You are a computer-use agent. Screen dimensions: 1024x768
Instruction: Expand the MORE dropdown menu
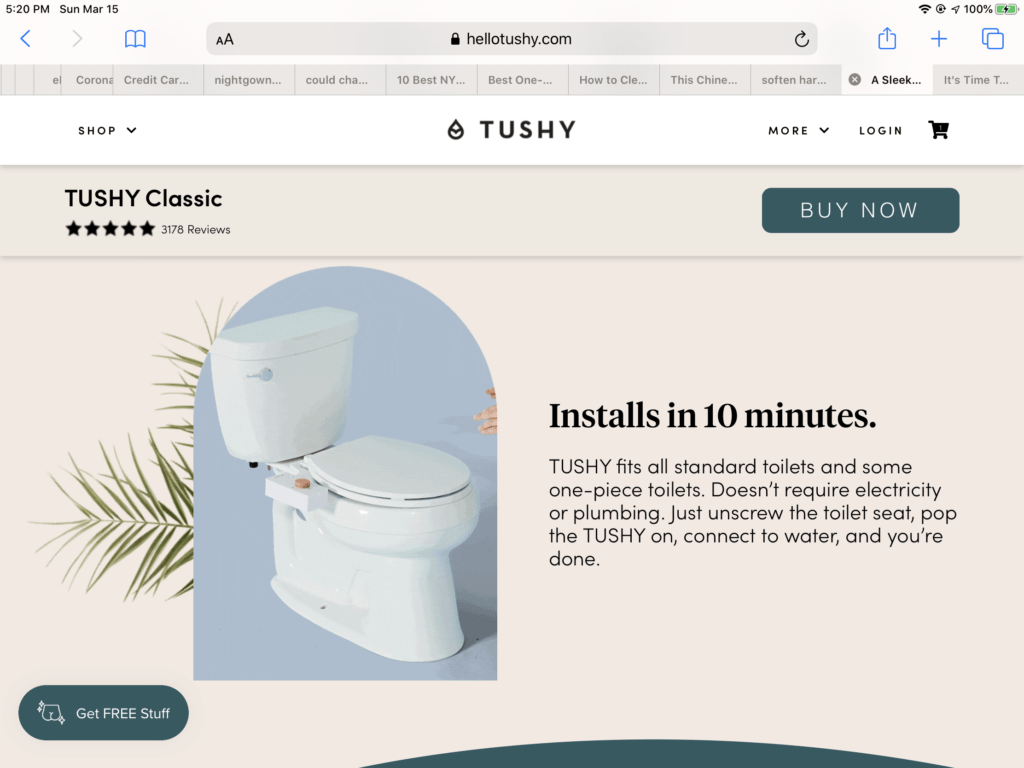pos(799,131)
